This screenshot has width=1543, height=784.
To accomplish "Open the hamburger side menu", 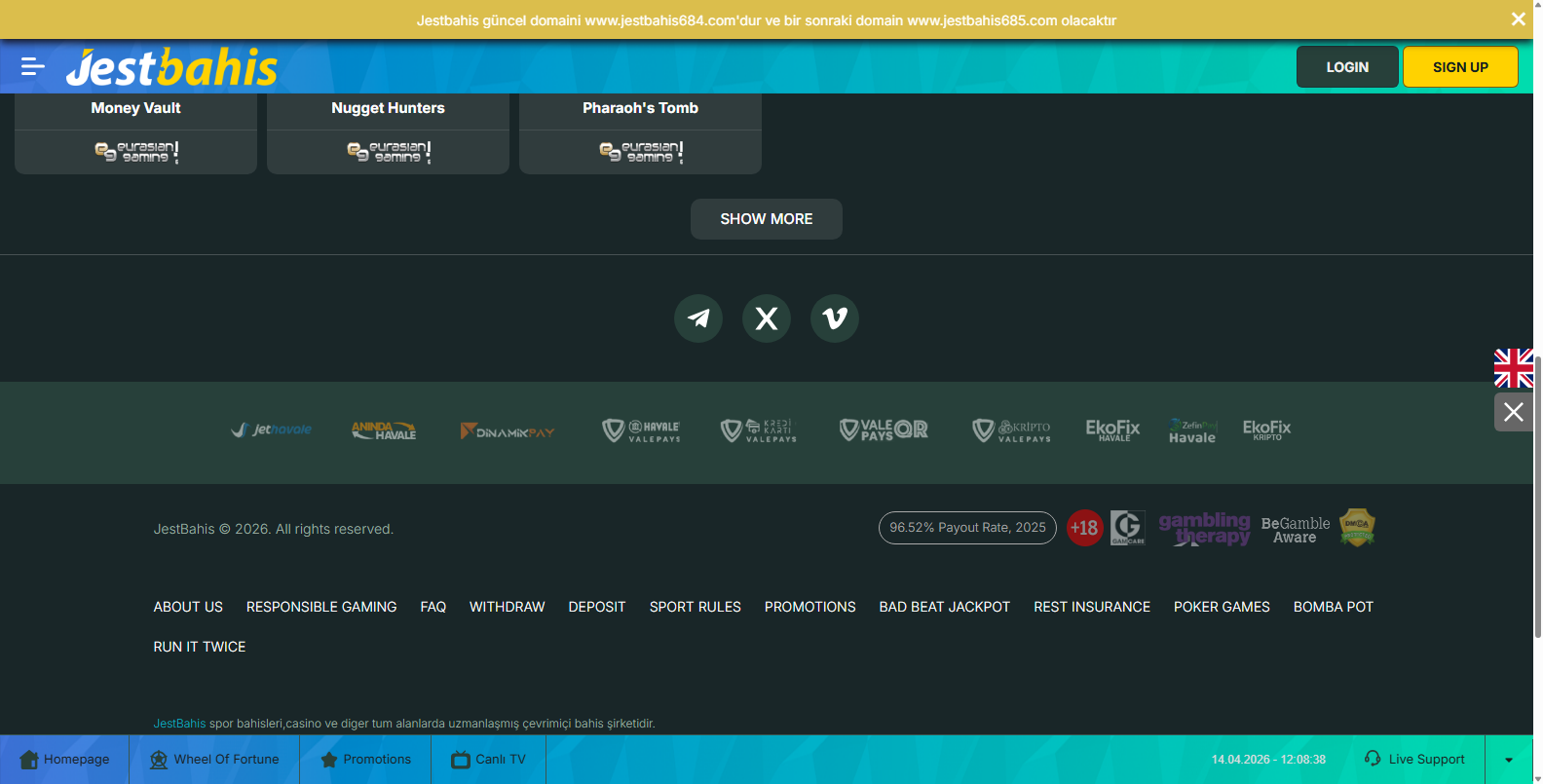I will 33,66.
